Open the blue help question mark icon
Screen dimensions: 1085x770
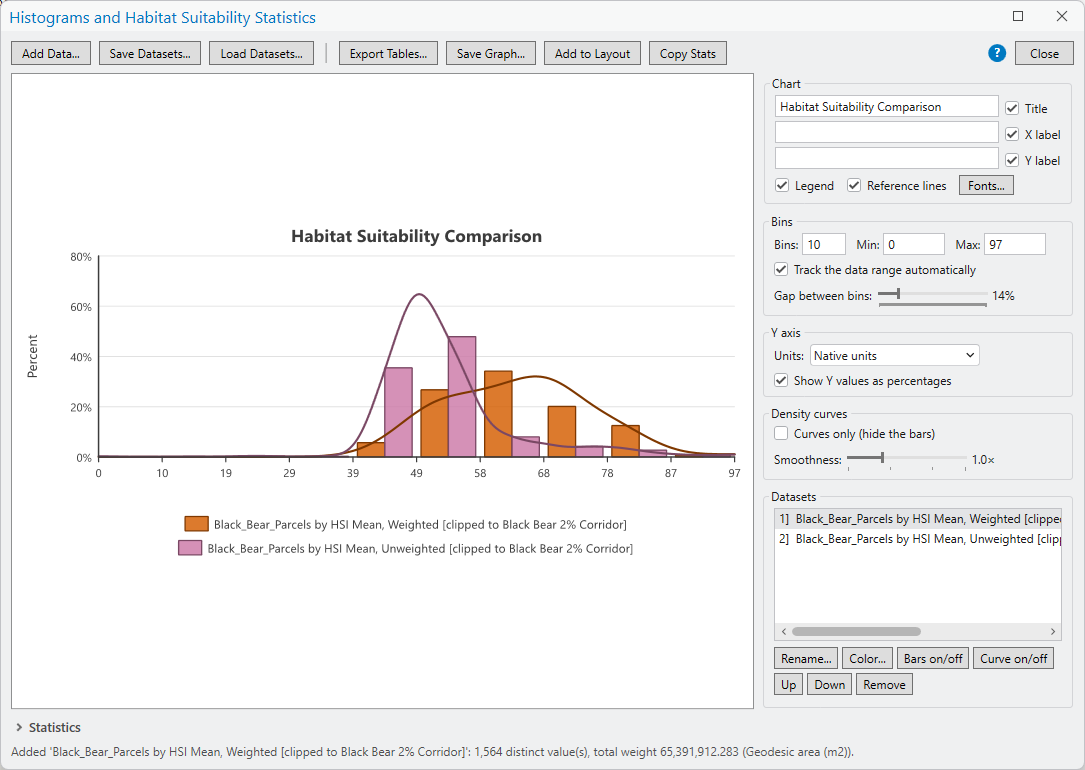click(996, 53)
